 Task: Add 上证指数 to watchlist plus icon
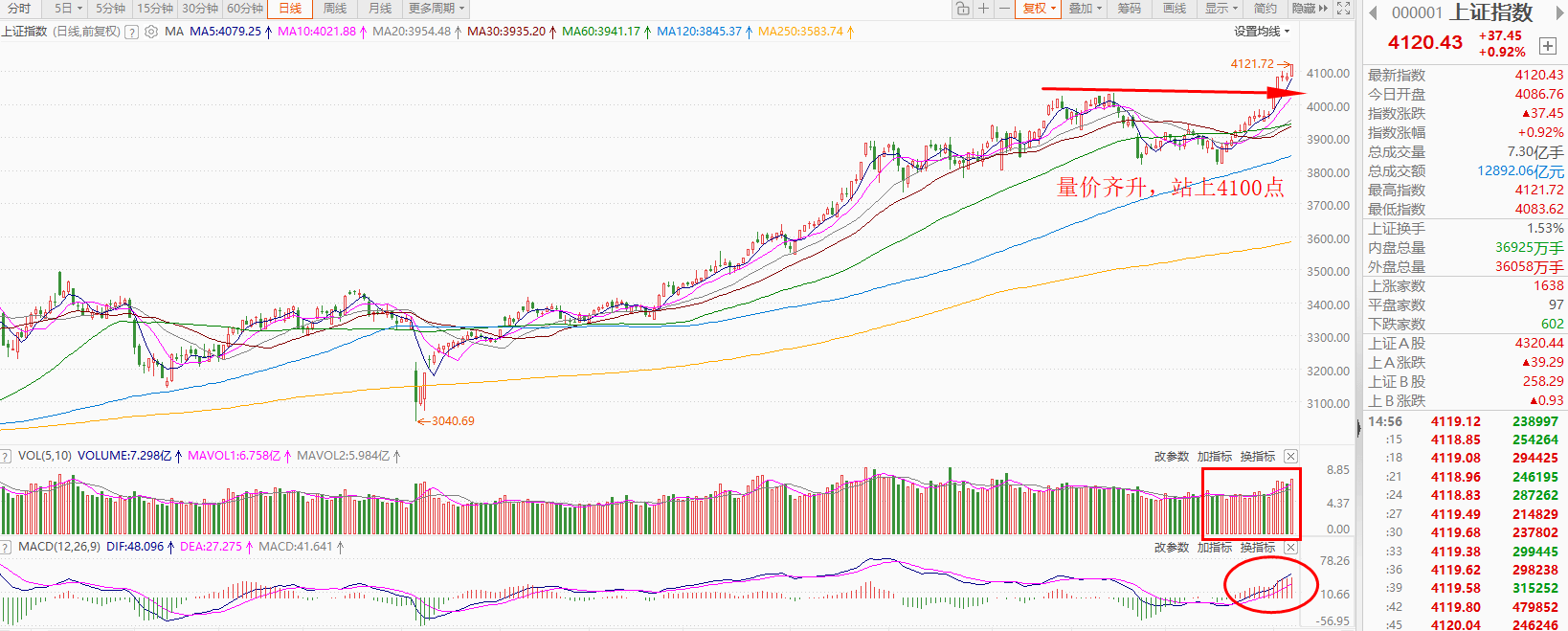click(x=1547, y=46)
